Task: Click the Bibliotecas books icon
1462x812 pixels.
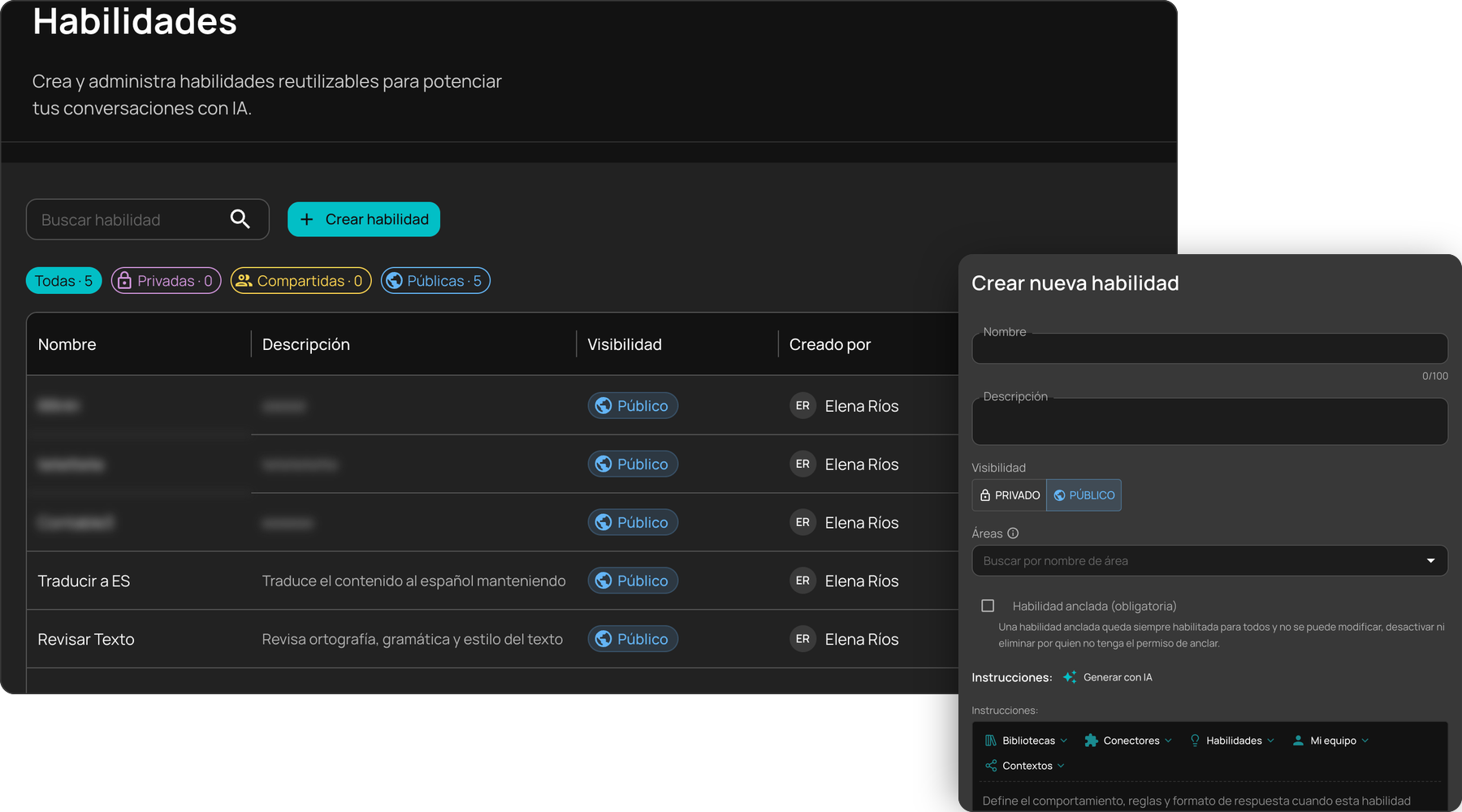Action: (991, 741)
